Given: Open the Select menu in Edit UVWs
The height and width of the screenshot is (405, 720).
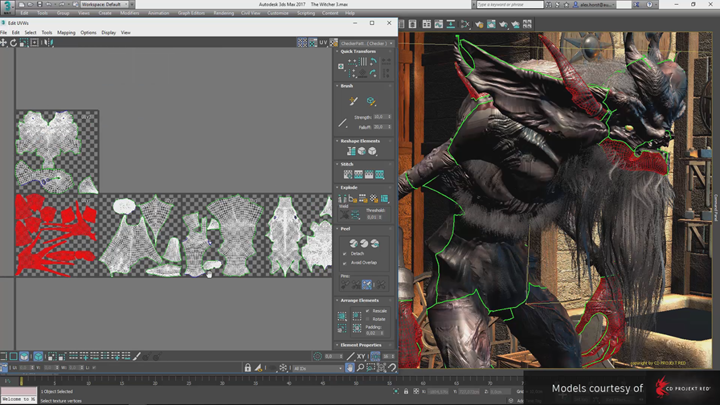Looking at the screenshot, I should (30, 33).
